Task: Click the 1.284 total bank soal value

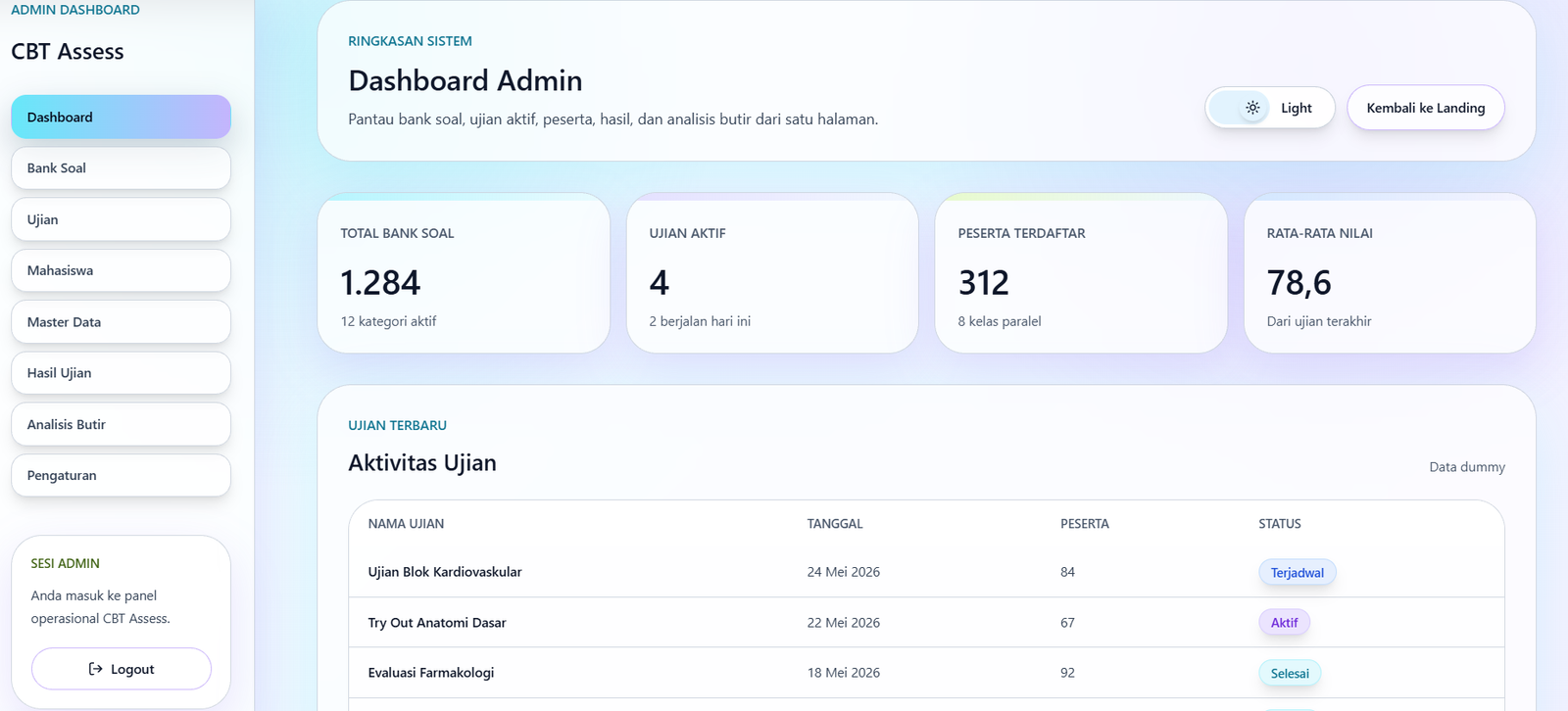Action: [x=380, y=283]
